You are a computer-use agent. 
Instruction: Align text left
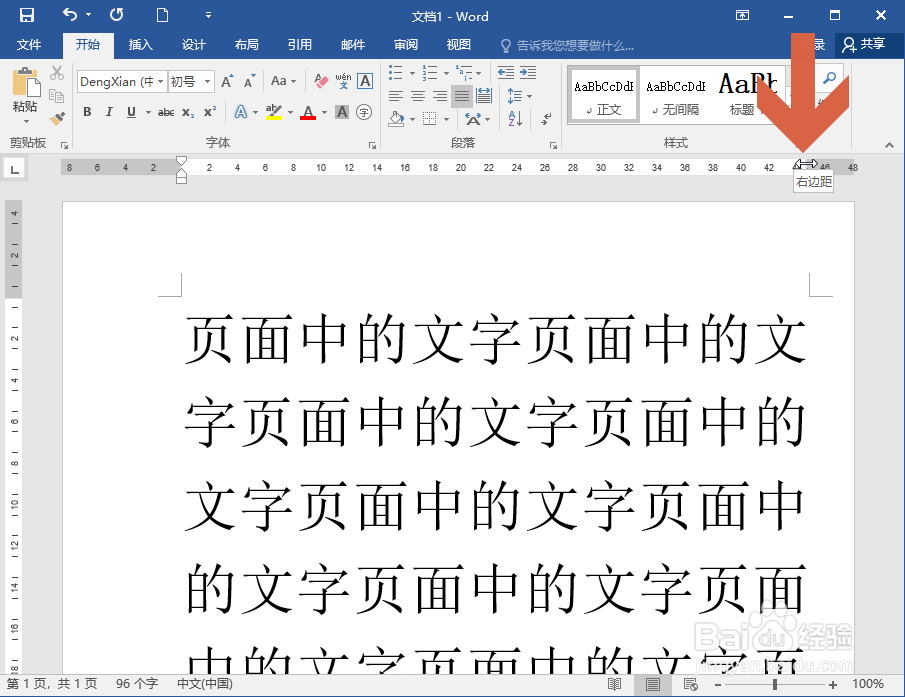coord(395,96)
